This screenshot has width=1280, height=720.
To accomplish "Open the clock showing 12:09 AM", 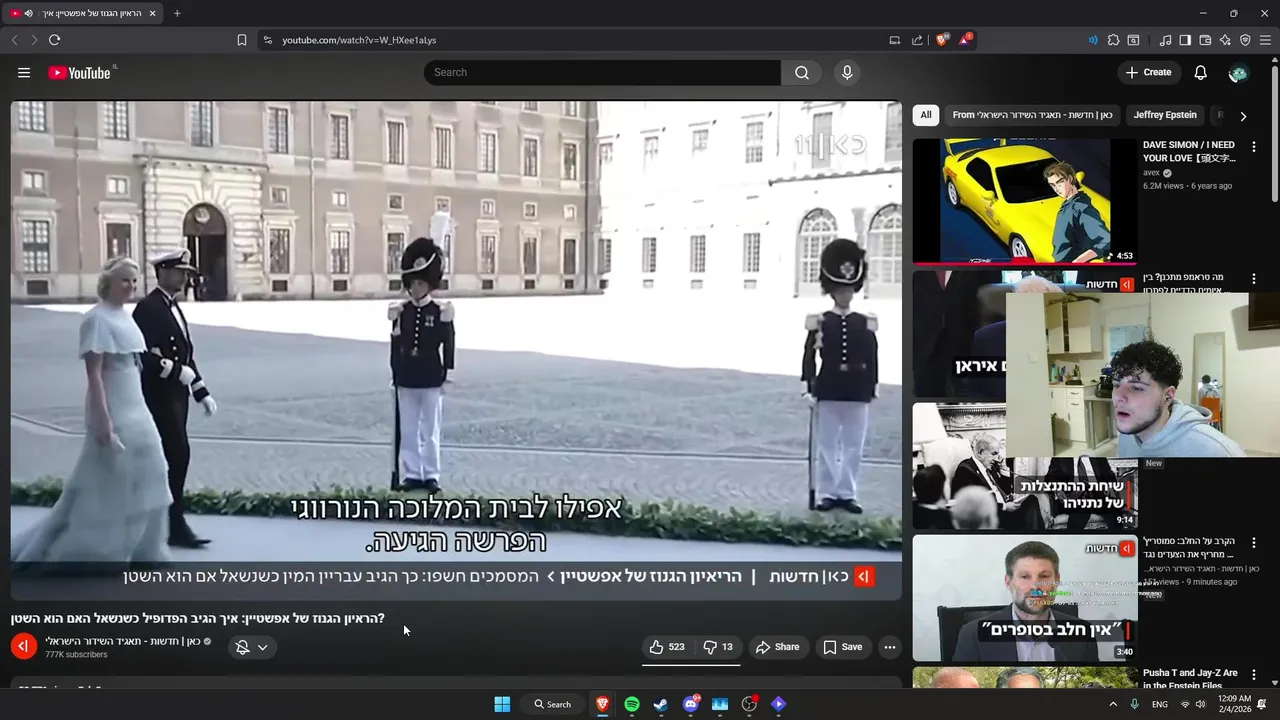I will click(x=1235, y=704).
